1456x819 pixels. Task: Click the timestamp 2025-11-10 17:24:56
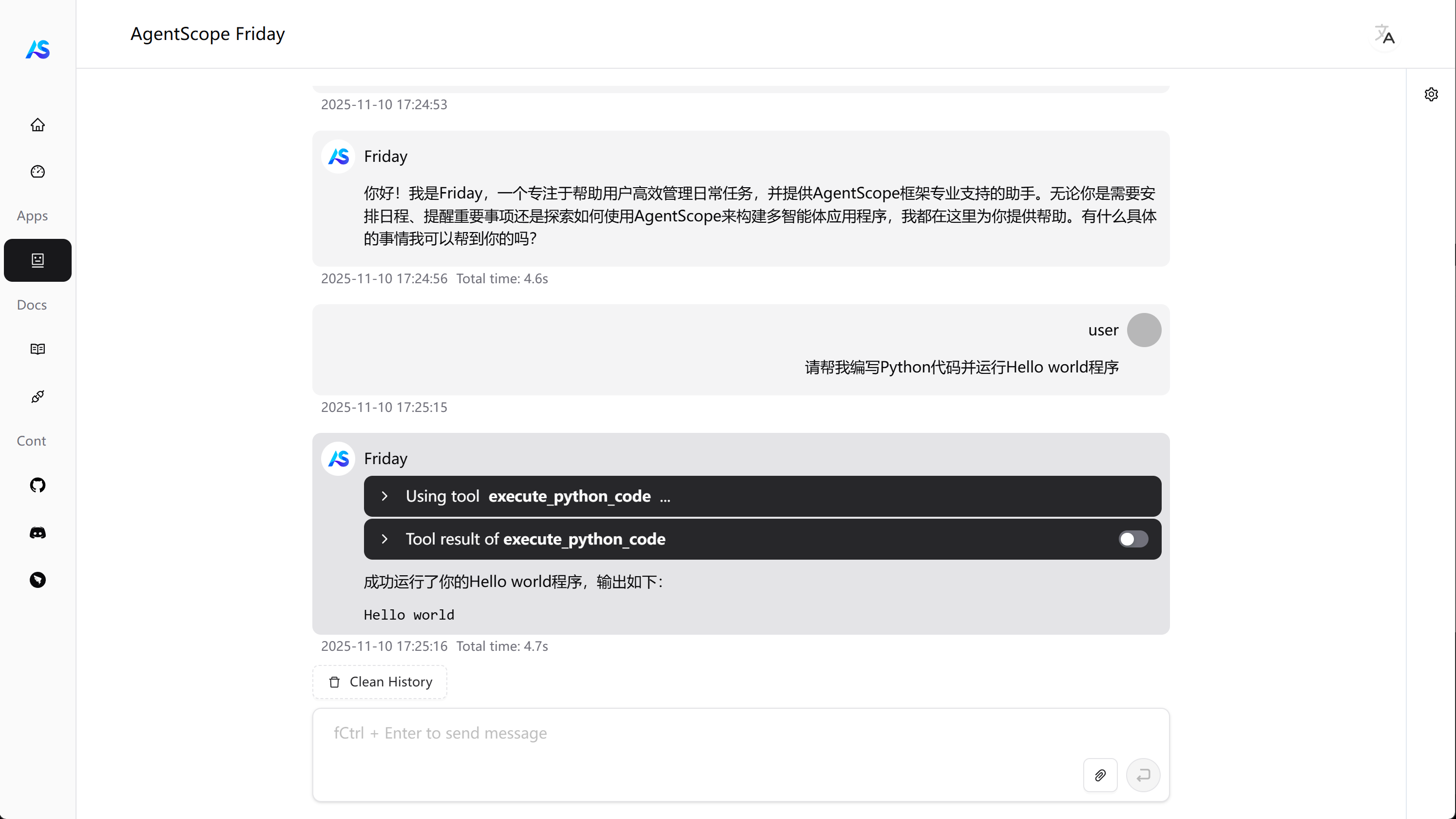[x=384, y=279]
